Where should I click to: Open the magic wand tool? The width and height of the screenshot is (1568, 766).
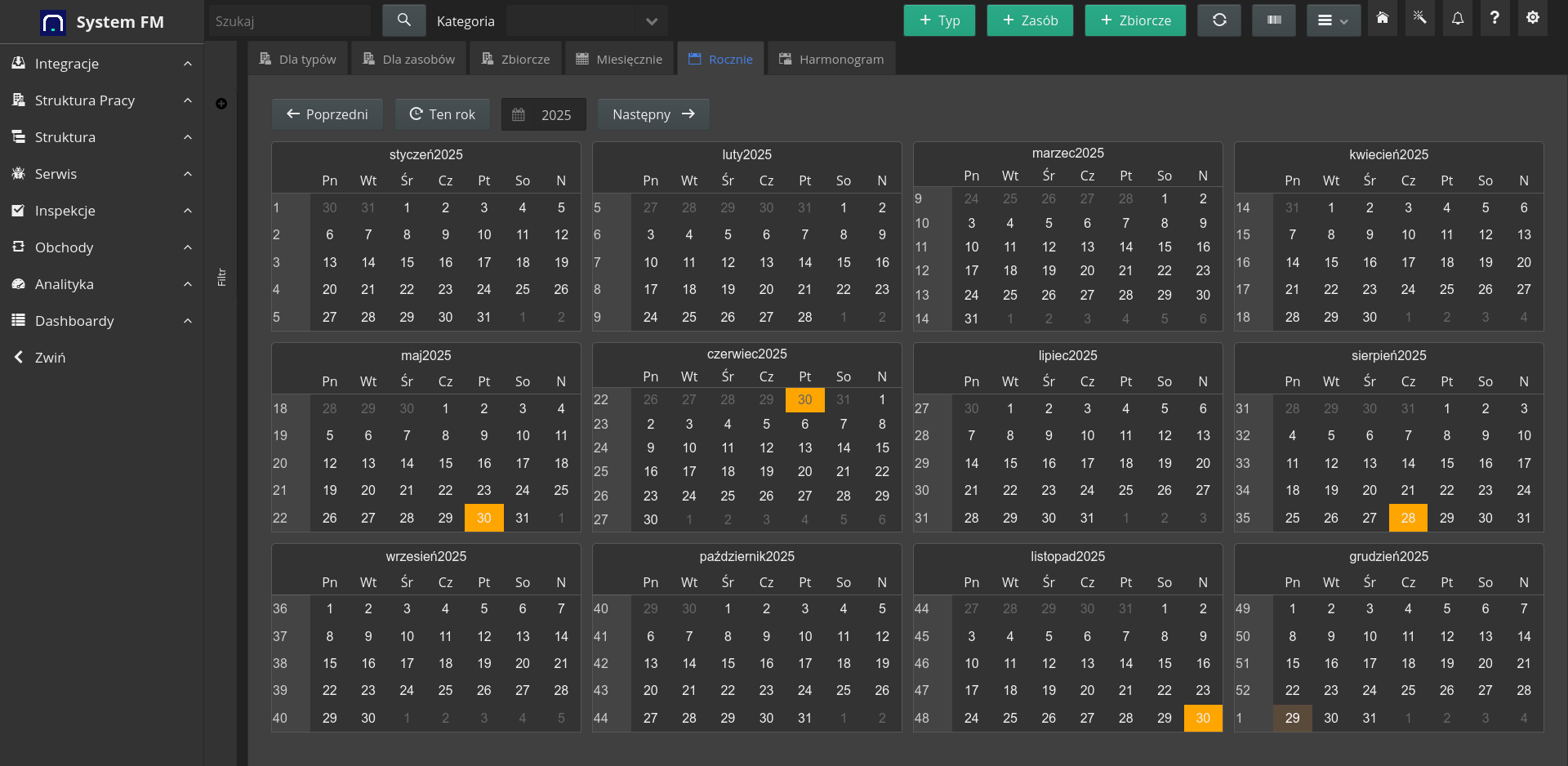tap(1419, 18)
